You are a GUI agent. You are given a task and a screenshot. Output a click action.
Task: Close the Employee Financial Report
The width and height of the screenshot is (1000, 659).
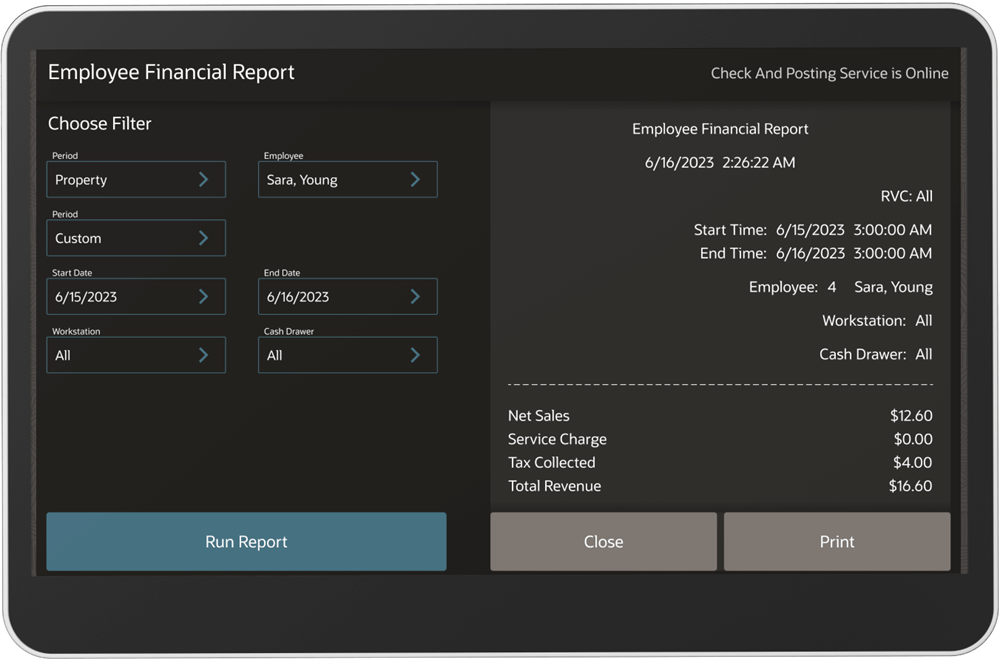[603, 542]
